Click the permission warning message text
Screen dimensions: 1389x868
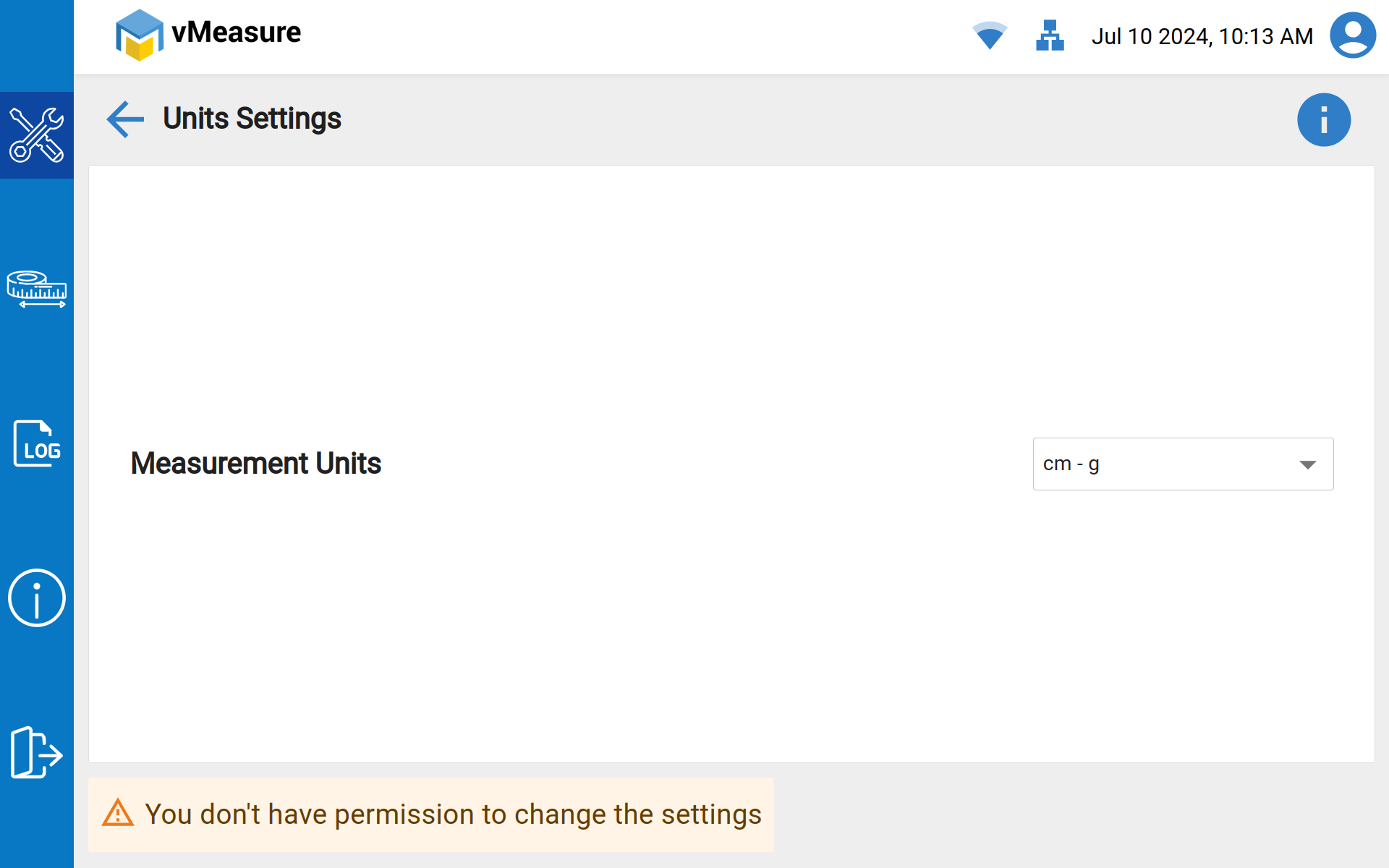[x=453, y=814]
